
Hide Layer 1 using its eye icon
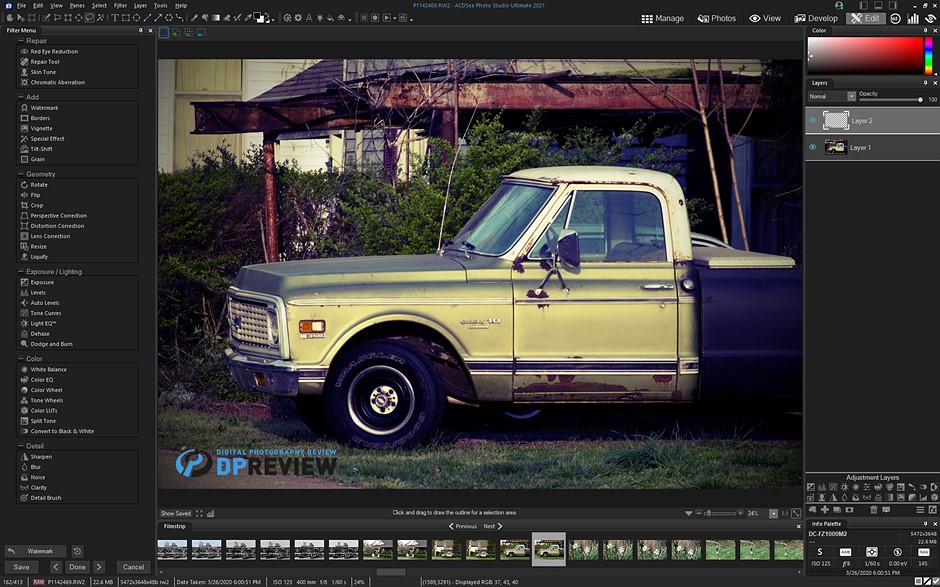pos(810,147)
